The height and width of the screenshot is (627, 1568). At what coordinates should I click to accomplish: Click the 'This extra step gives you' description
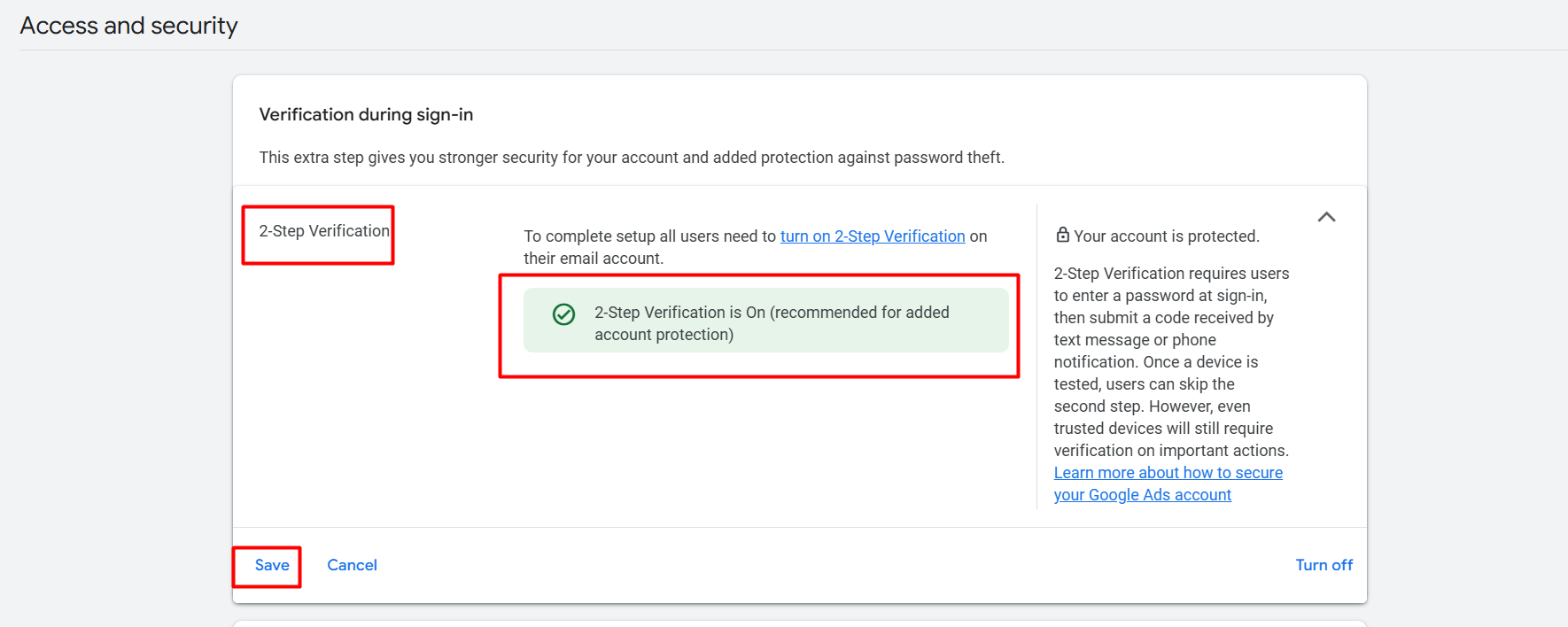631,158
